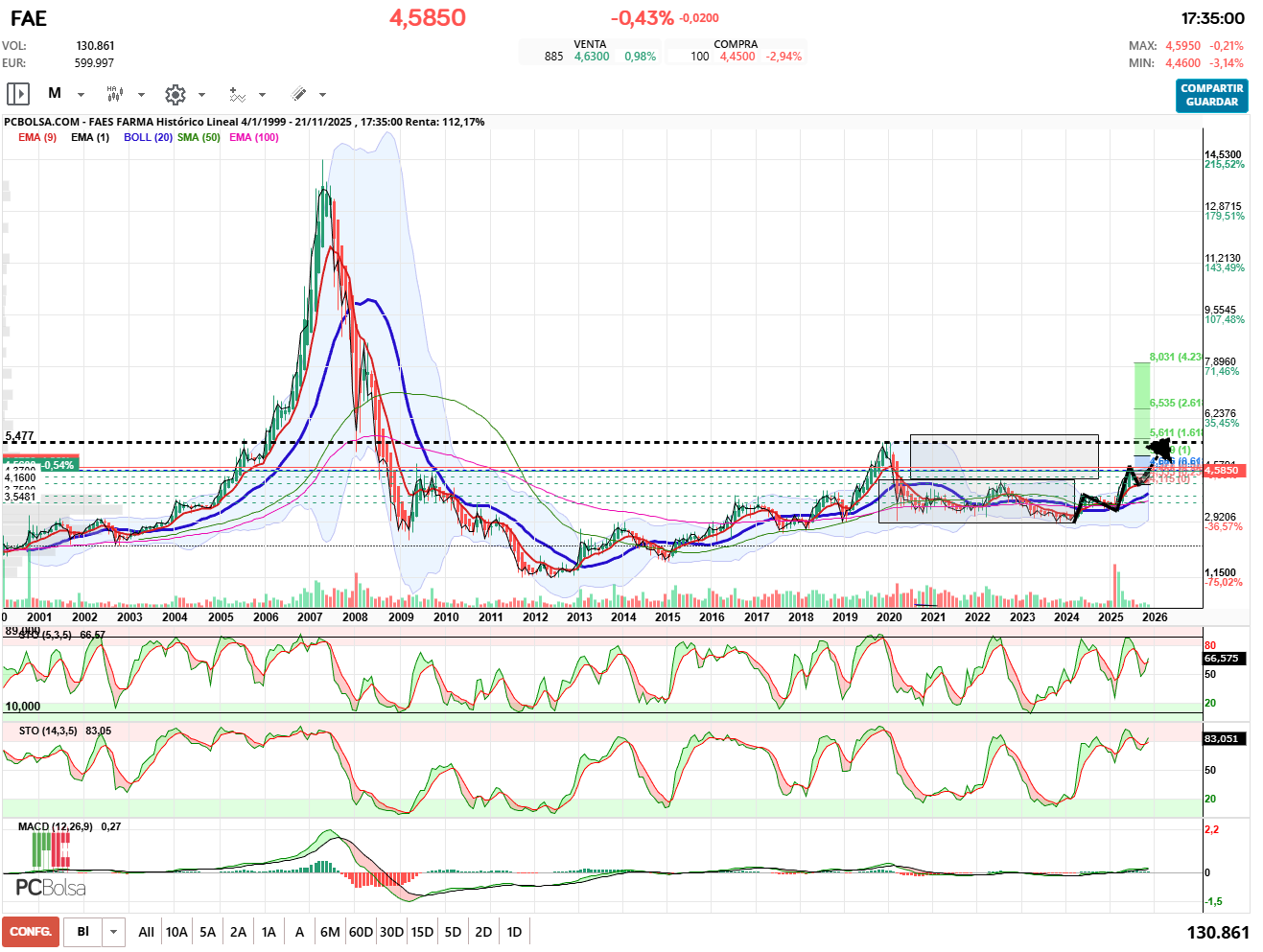1263x952 pixels.
Task: Click the Heikin Ashi candlestick chart icon
Action: [114, 94]
